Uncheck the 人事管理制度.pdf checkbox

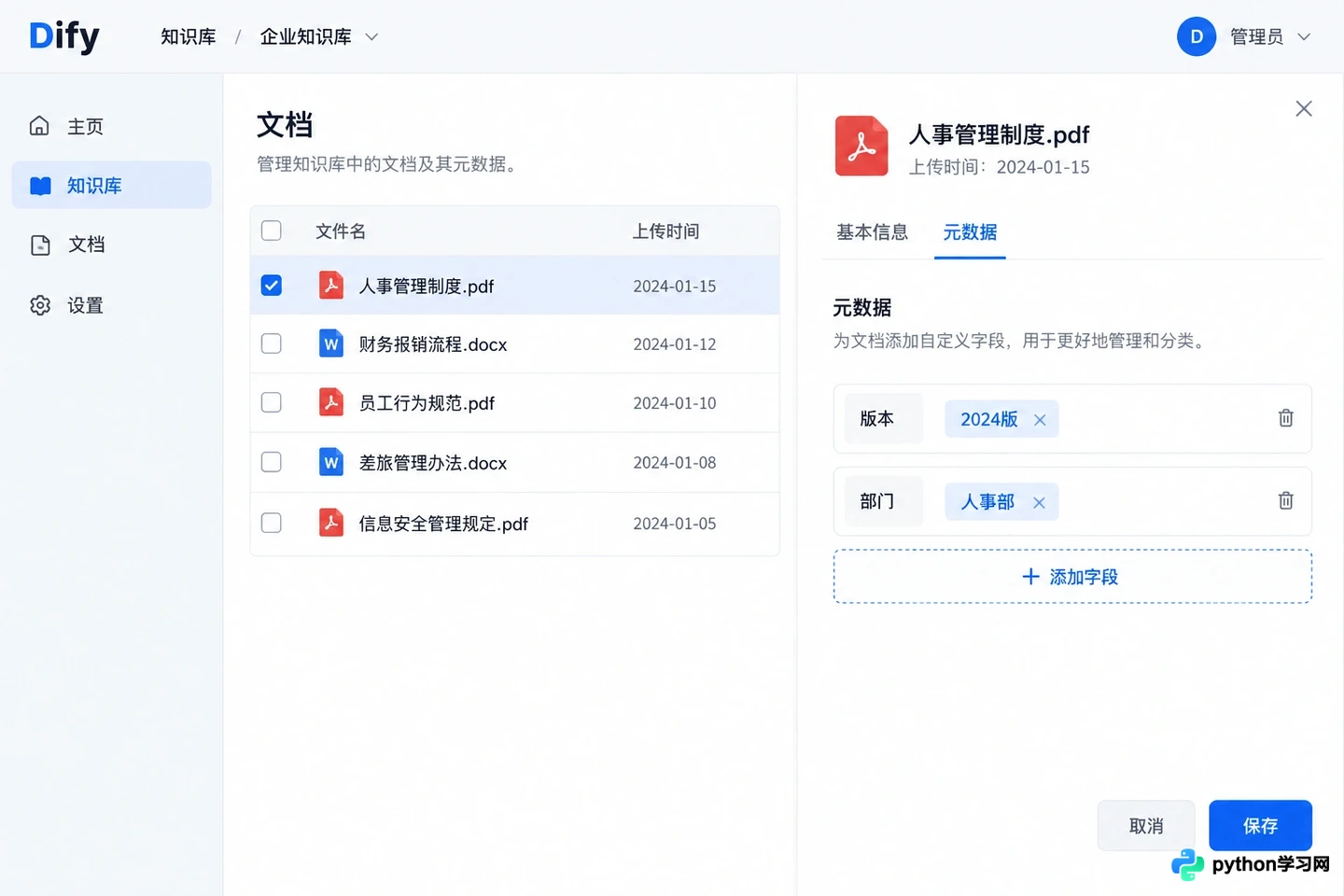(272, 285)
